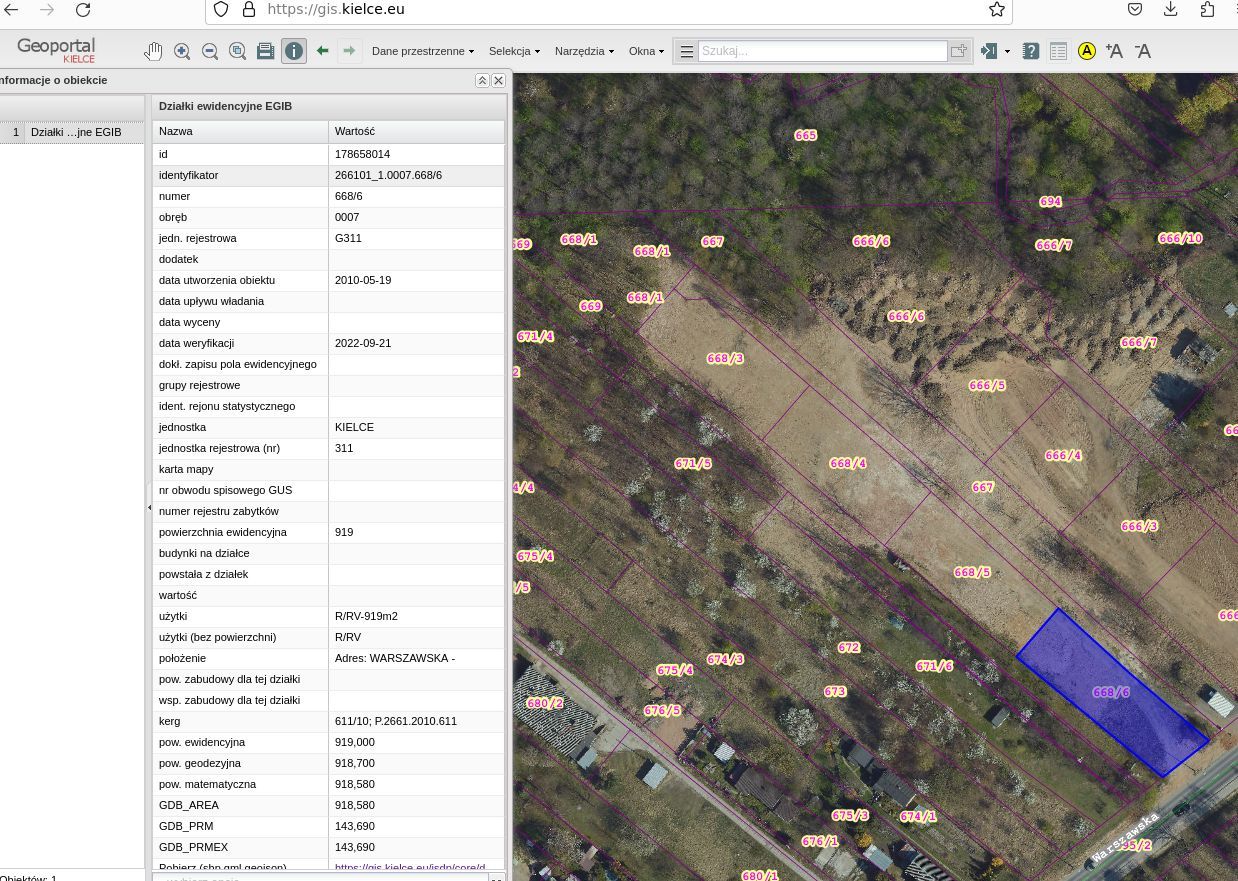Click in the Szukaj search field
1238x881 pixels.
[821, 51]
